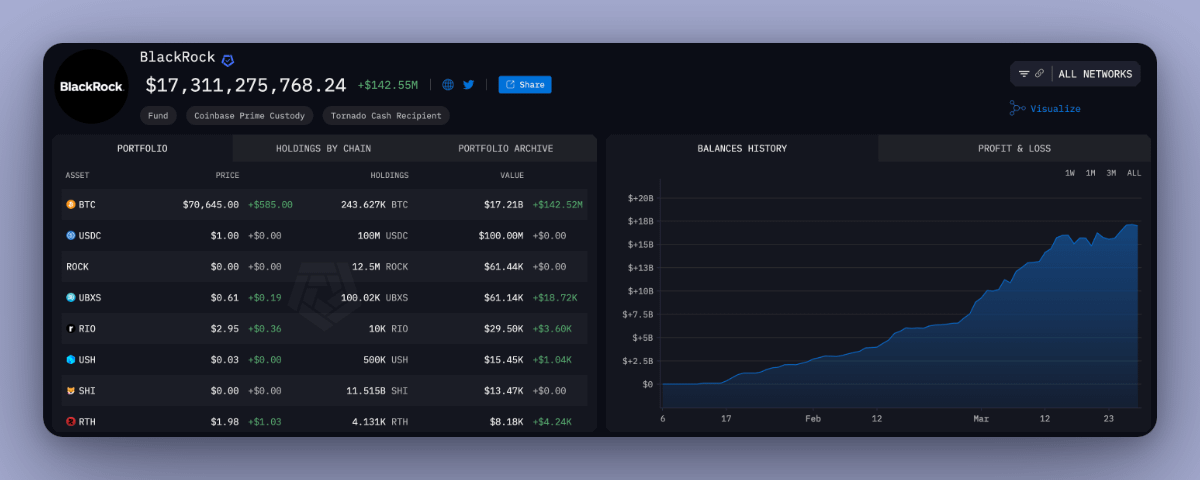Click the +$18.72K UBXS change

point(555,297)
